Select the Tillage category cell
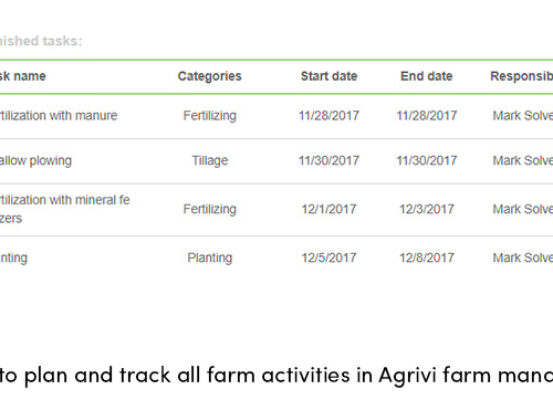 click(210, 161)
